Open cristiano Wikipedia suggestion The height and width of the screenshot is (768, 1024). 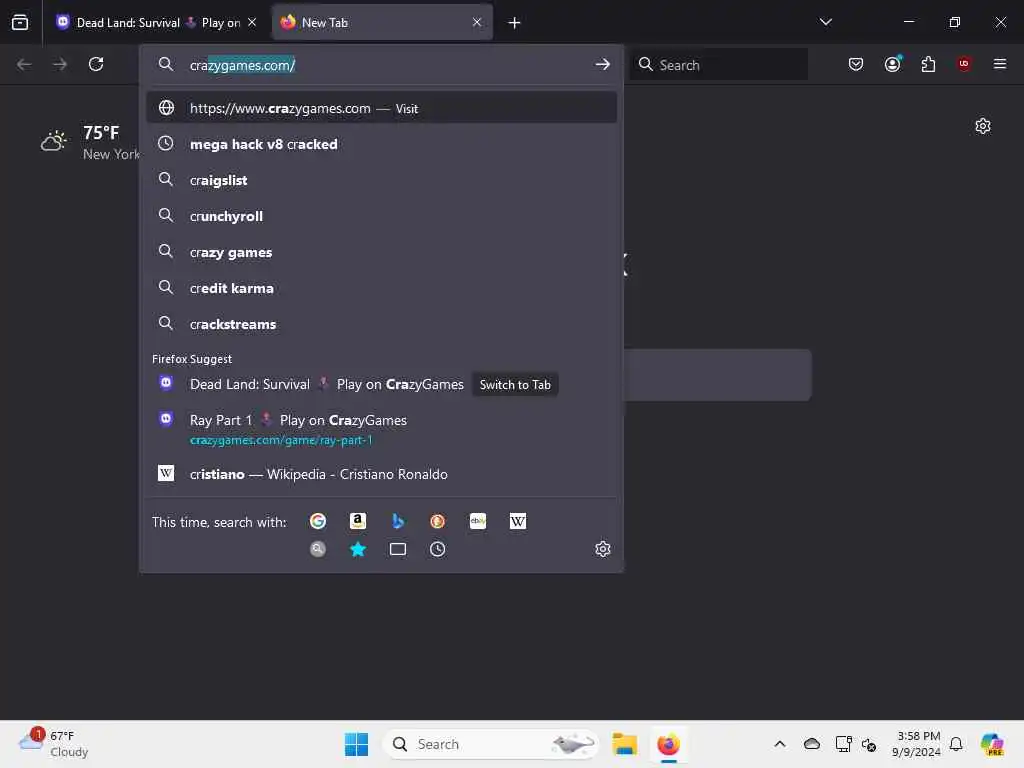[x=382, y=474]
